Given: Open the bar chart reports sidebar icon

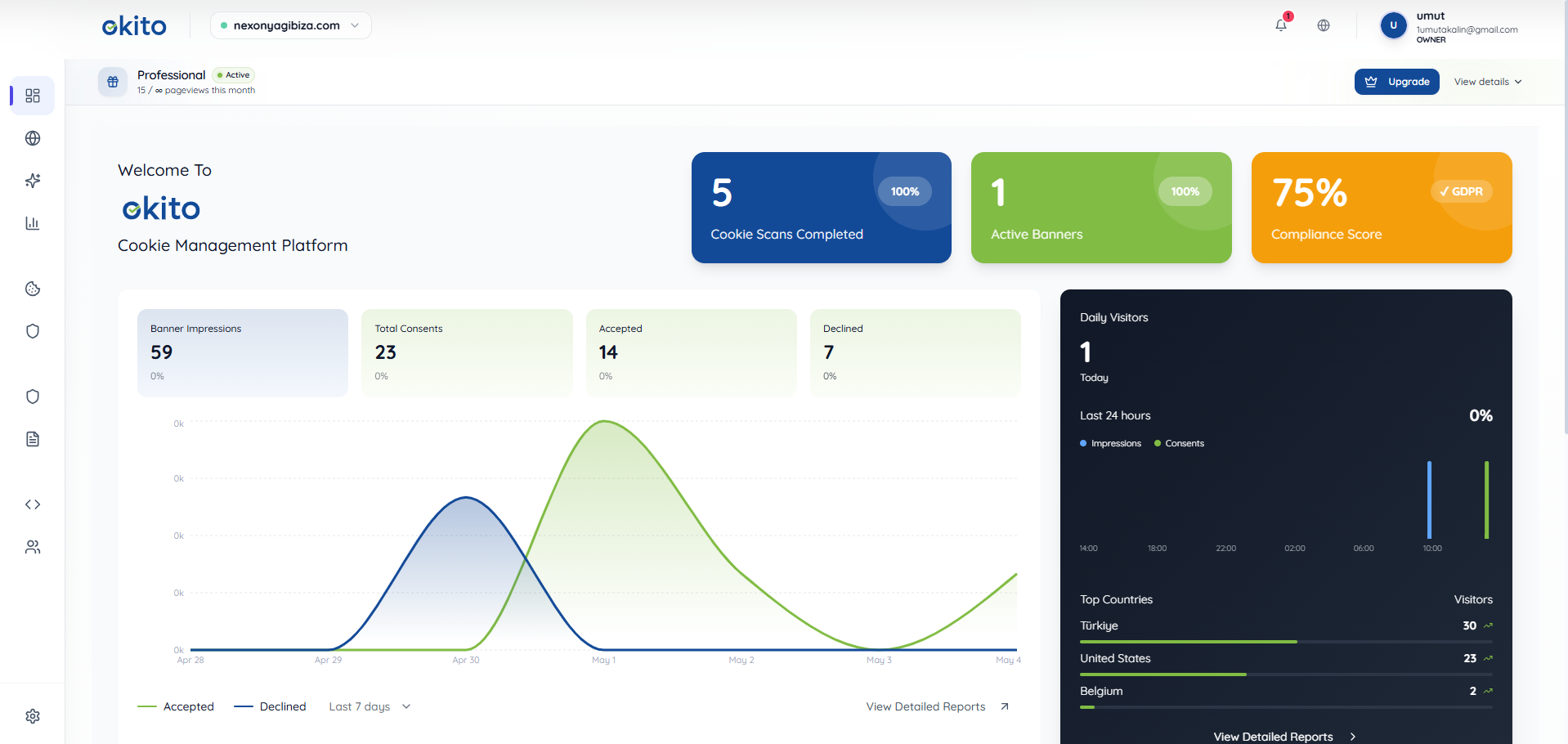Looking at the screenshot, I should [x=33, y=223].
